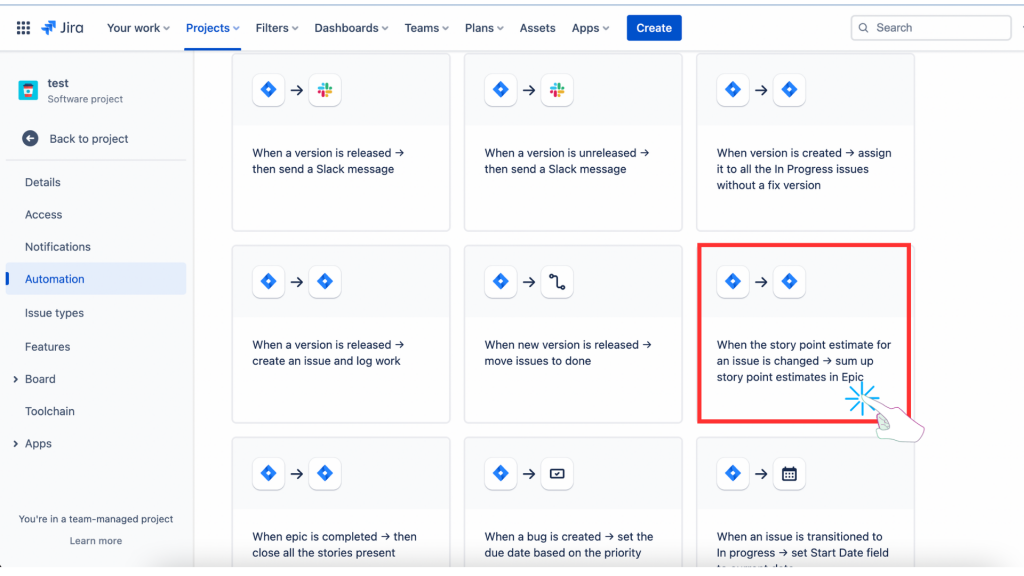
Task: Click Slack icon on version released card
Action: coord(325,90)
